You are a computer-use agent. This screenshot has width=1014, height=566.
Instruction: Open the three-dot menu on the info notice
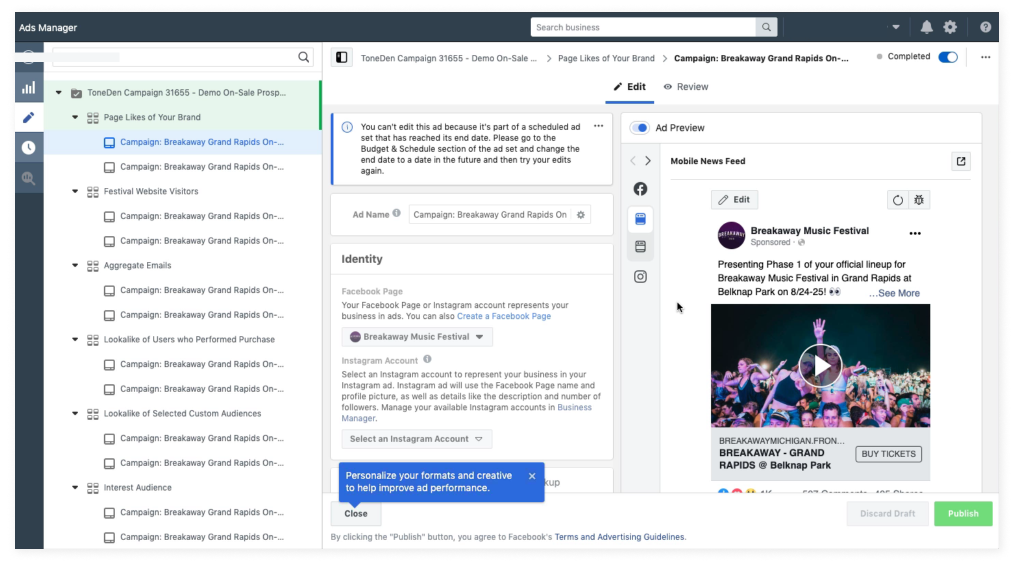click(x=598, y=126)
